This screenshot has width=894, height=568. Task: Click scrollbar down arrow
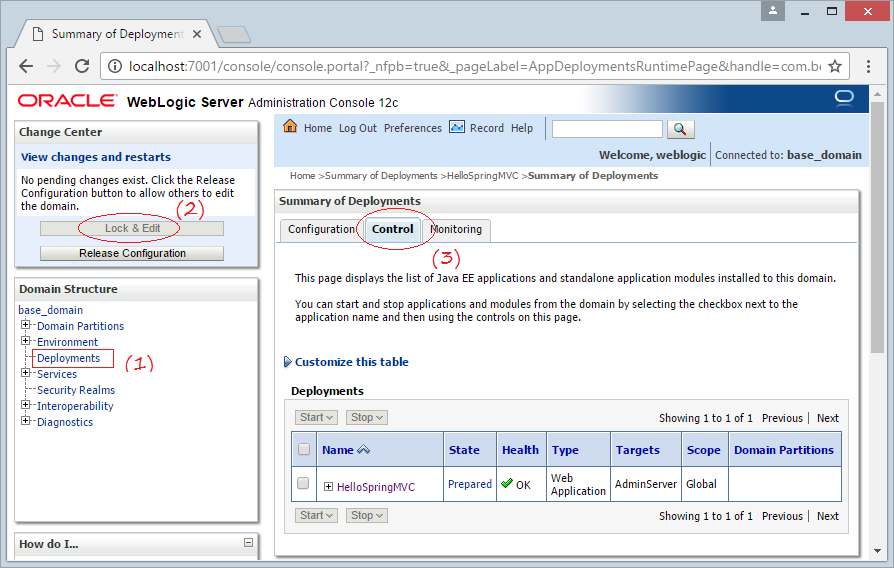[877, 551]
